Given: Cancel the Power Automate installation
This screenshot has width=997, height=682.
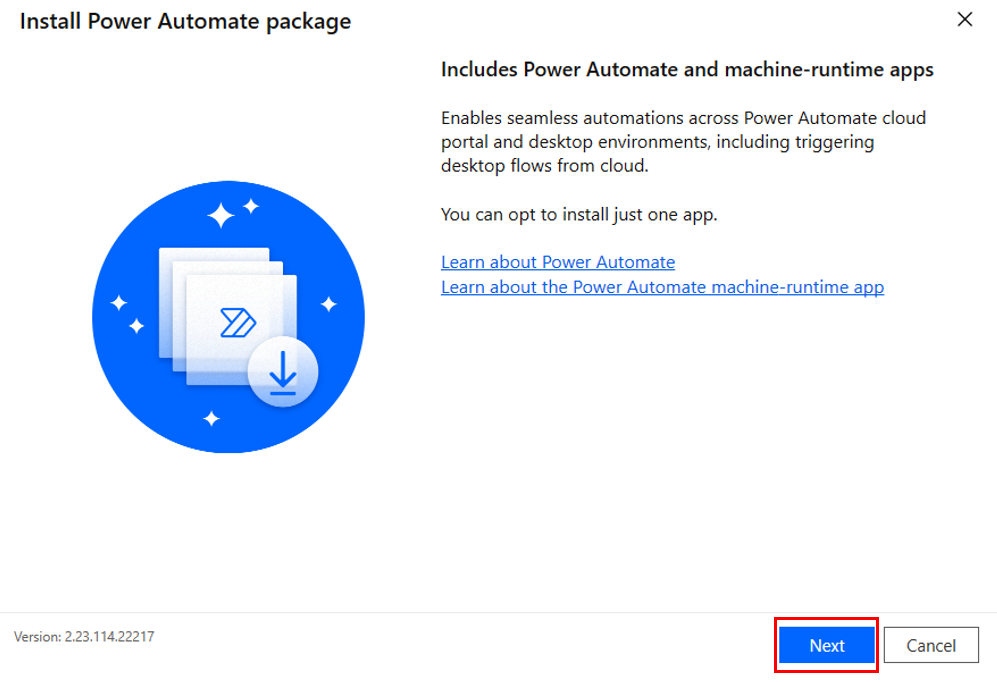Looking at the screenshot, I should 931,645.
